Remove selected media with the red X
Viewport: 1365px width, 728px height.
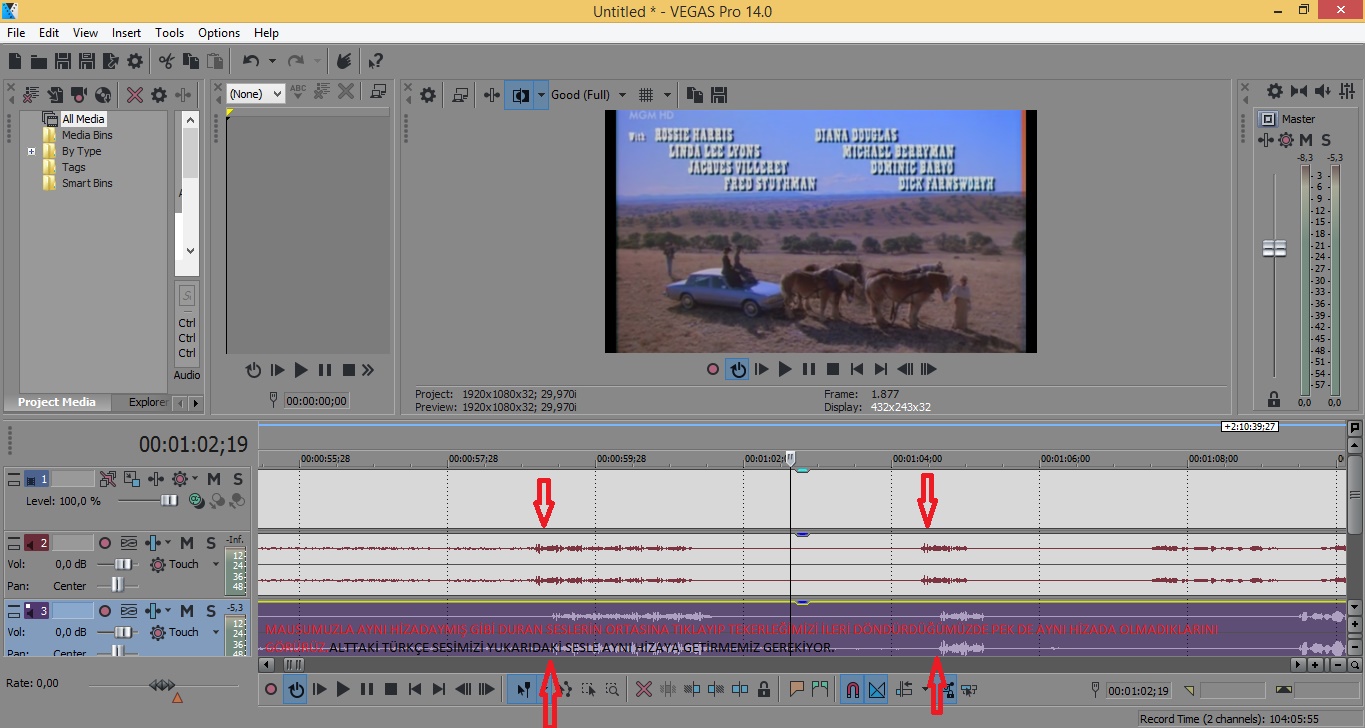pyautogui.click(x=134, y=95)
